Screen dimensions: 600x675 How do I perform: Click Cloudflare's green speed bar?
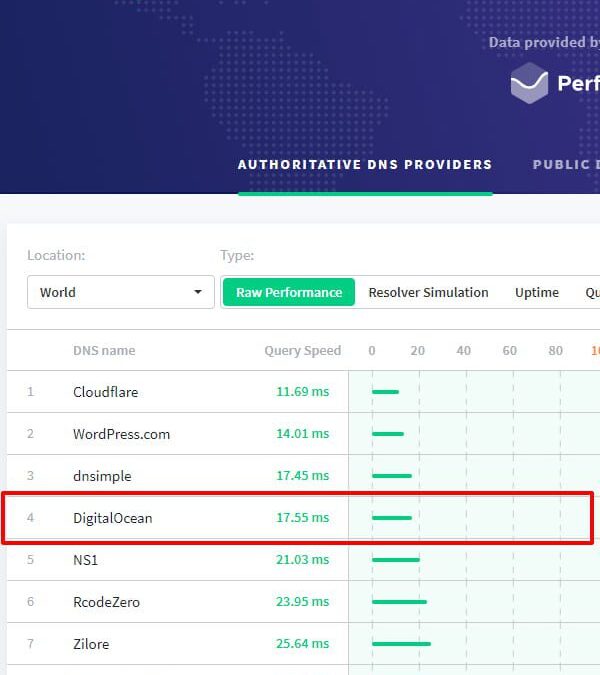click(x=386, y=392)
